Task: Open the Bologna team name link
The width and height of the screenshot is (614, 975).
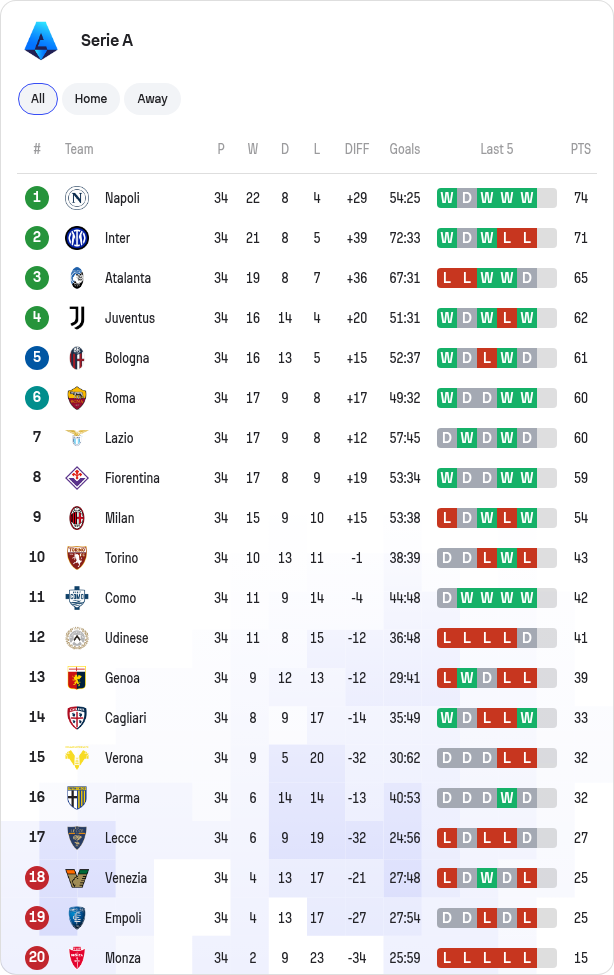Action: pos(127,358)
